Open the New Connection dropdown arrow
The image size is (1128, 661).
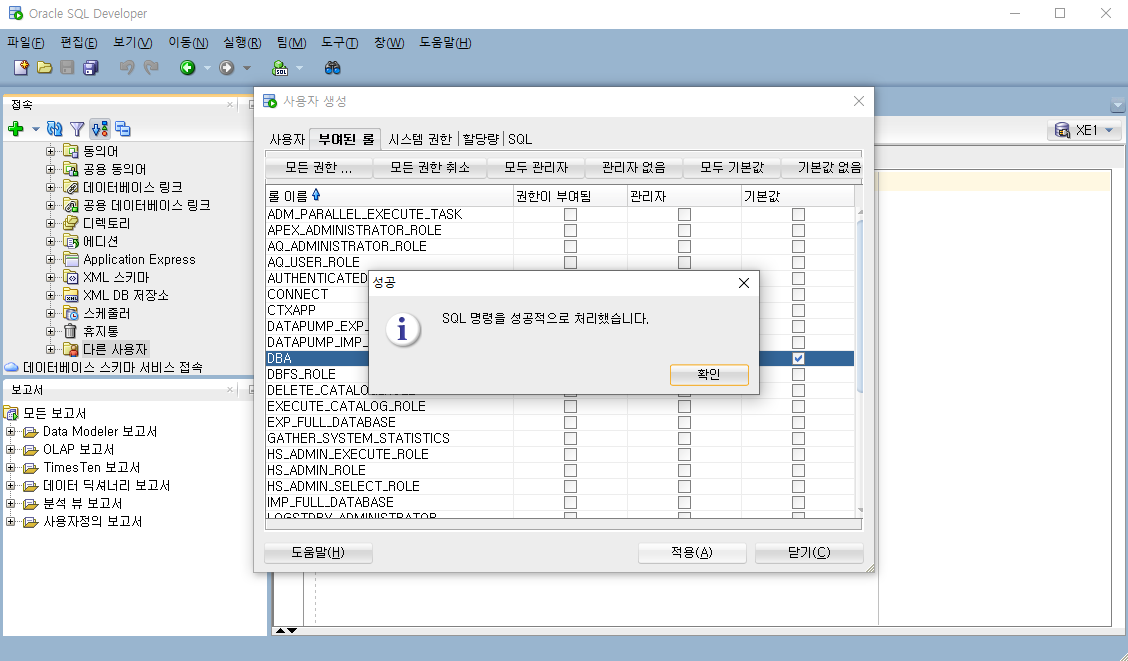[x=35, y=129]
